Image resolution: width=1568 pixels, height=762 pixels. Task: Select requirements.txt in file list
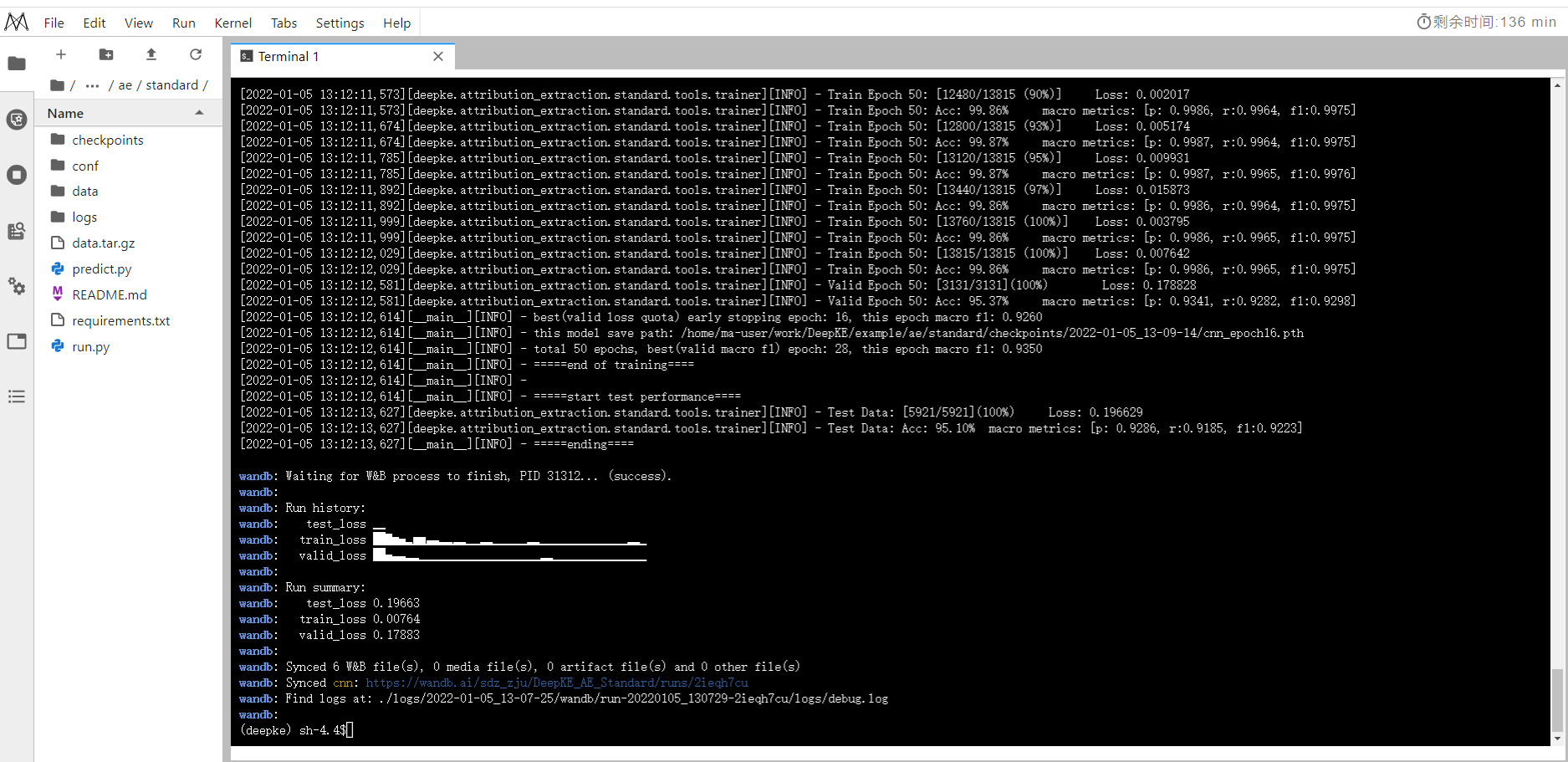[x=129, y=320]
